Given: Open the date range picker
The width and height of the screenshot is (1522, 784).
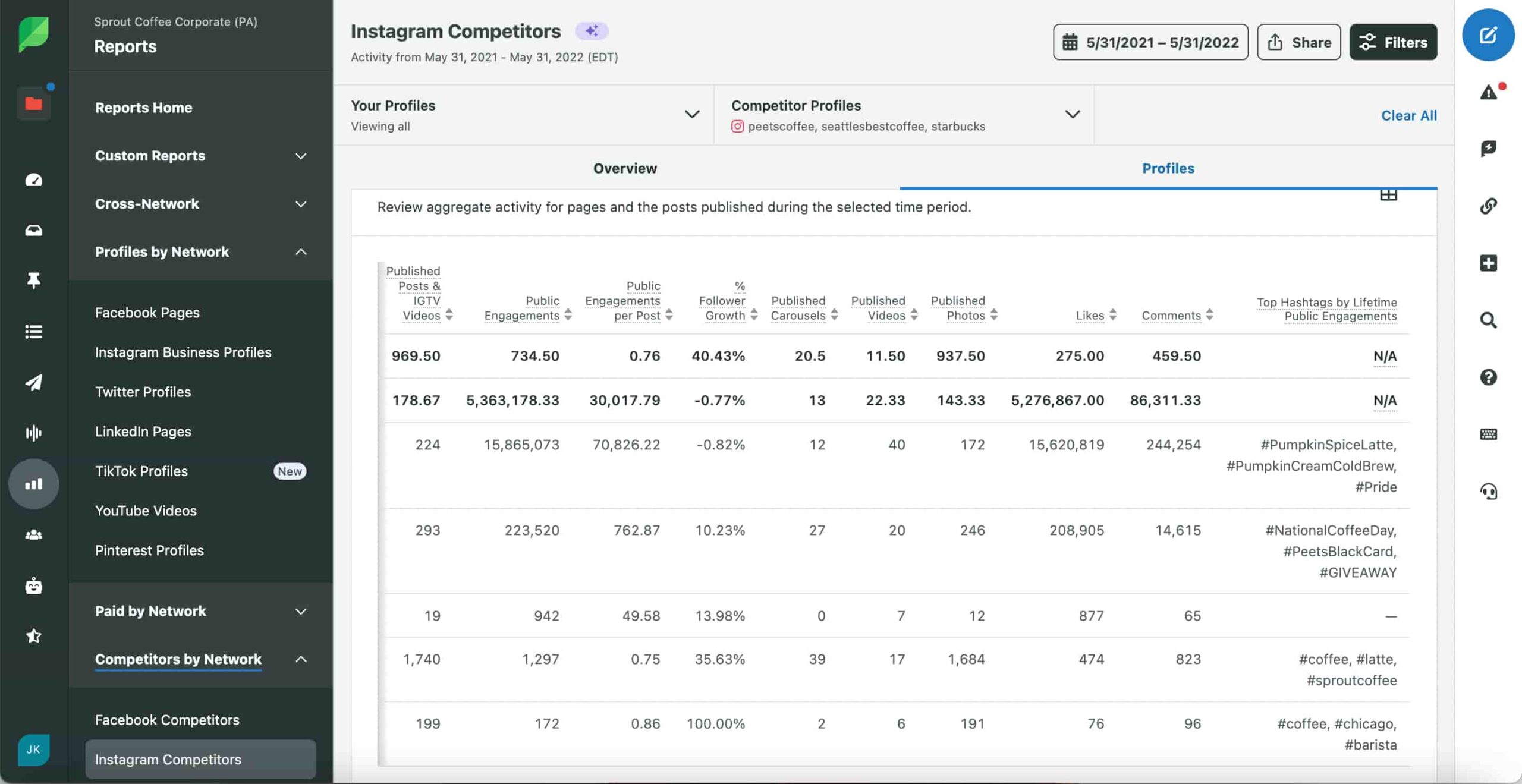Looking at the screenshot, I should pyautogui.click(x=1150, y=42).
